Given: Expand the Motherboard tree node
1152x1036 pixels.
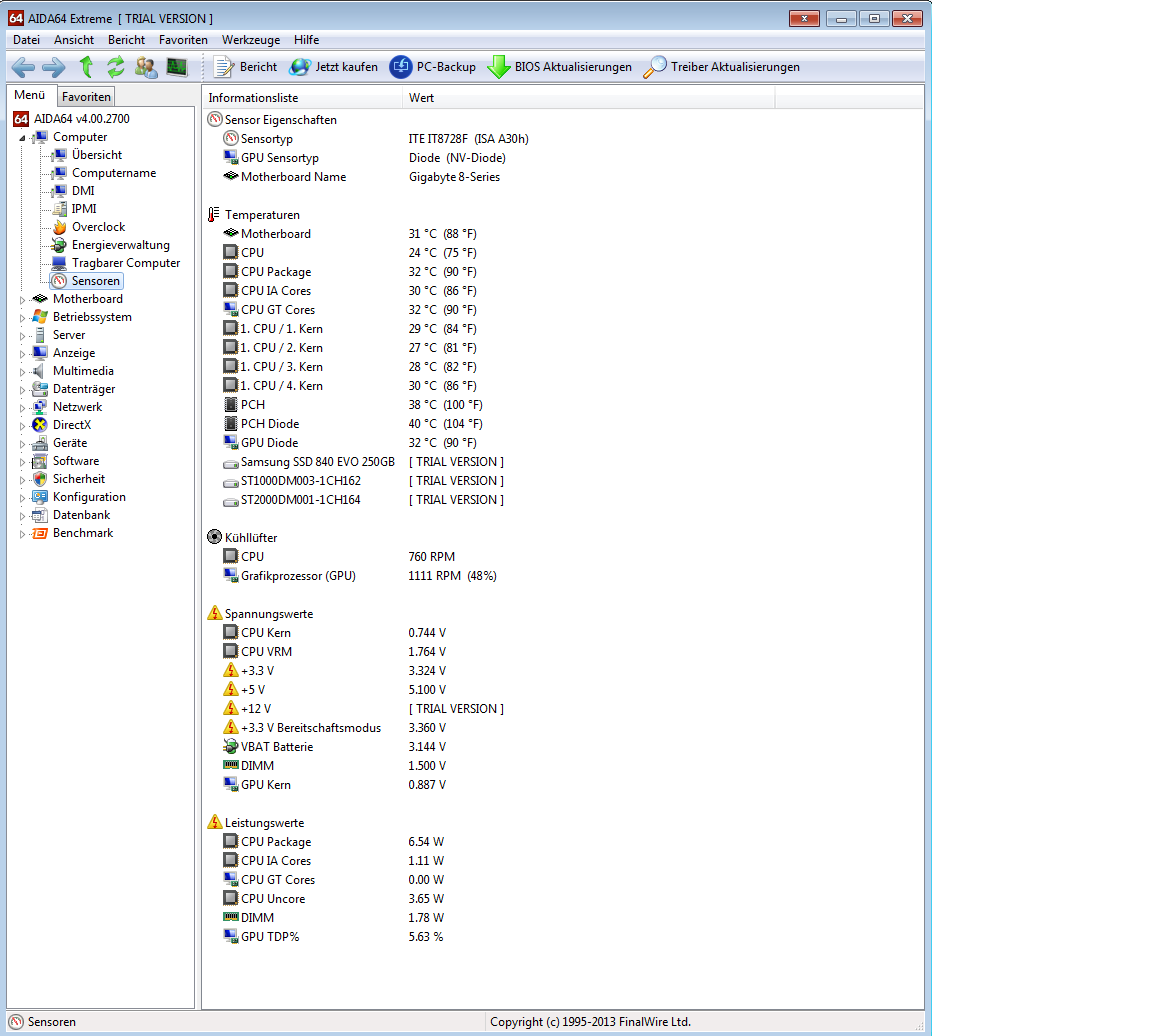Looking at the screenshot, I should 22,300.
